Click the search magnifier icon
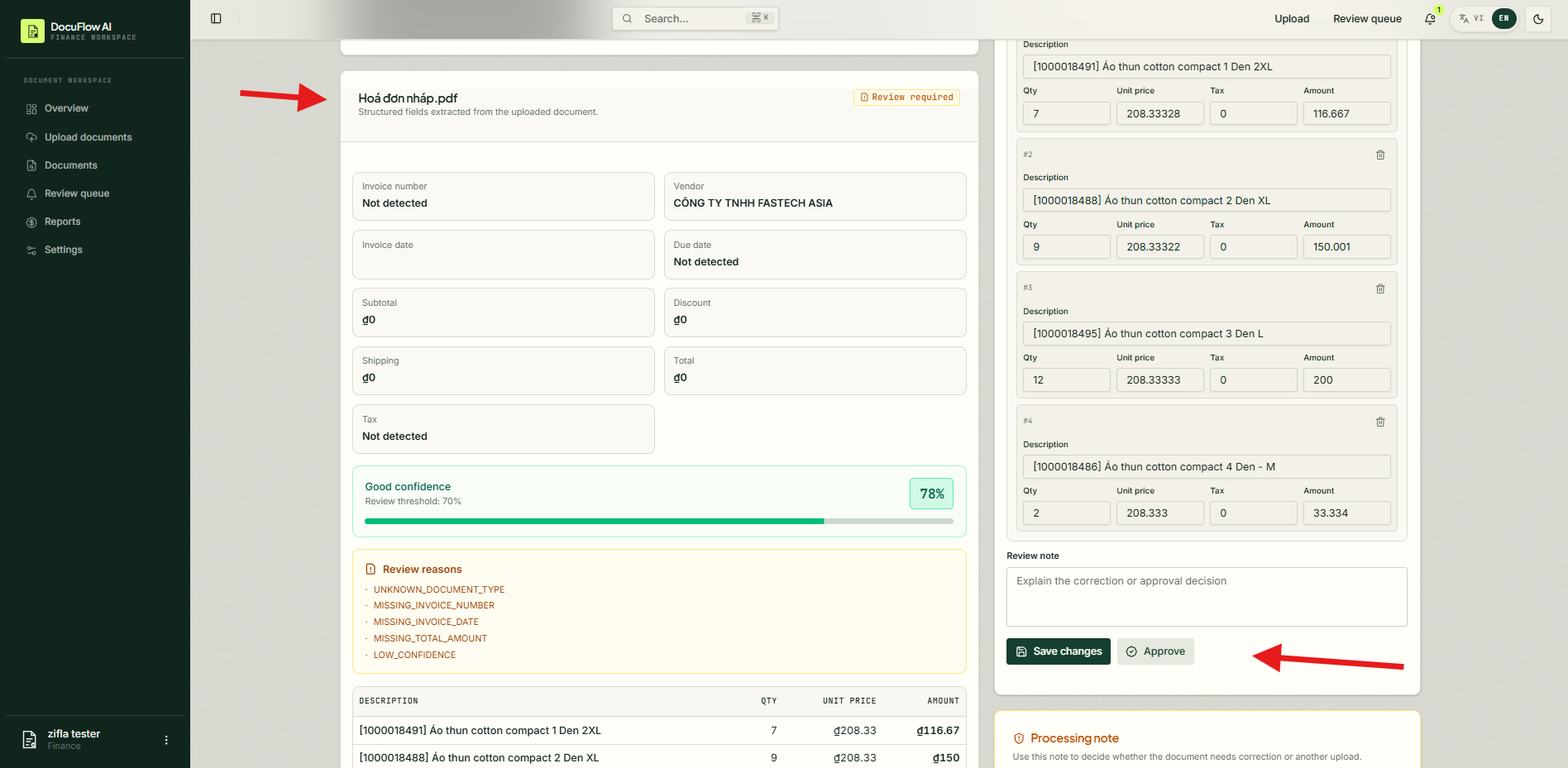Image resolution: width=1568 pixels, height=768 pixels. pos(628,18)
